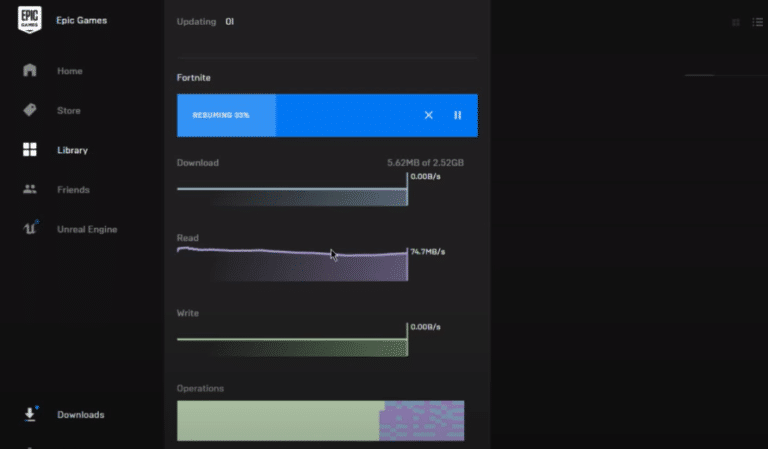768x449 pixels.
Task: Click the Resuming 33% progress bar
Action: pyautogui.click(x=300, y=115)
